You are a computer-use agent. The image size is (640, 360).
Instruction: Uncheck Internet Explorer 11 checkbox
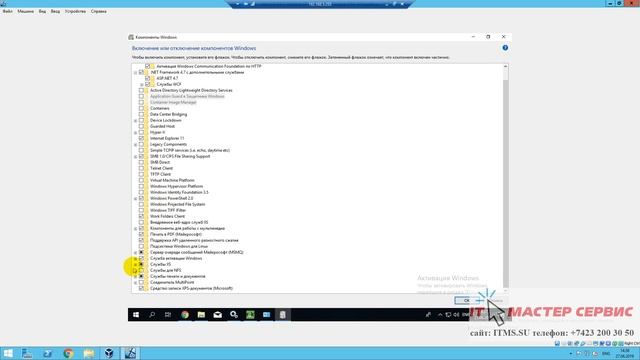[x=141, y=138]
